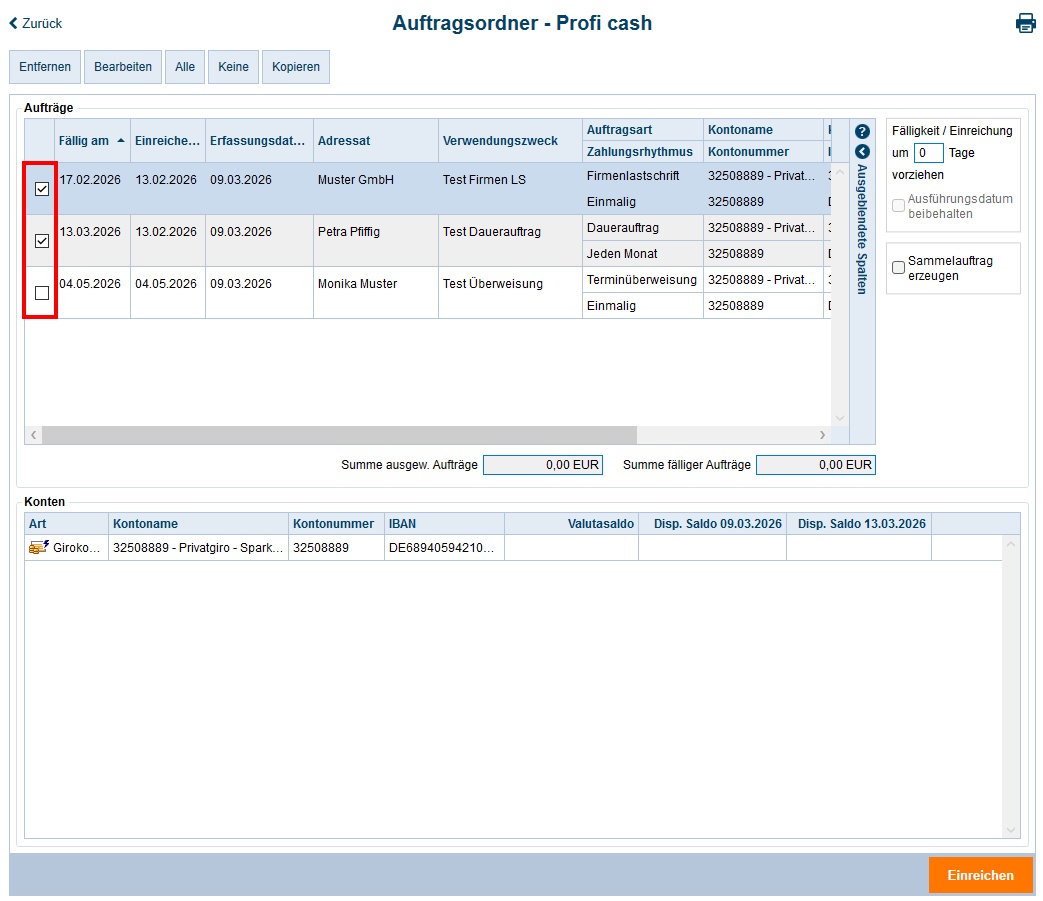
Task: Edit the selected order via Bearbeiten
Action: 122,66
